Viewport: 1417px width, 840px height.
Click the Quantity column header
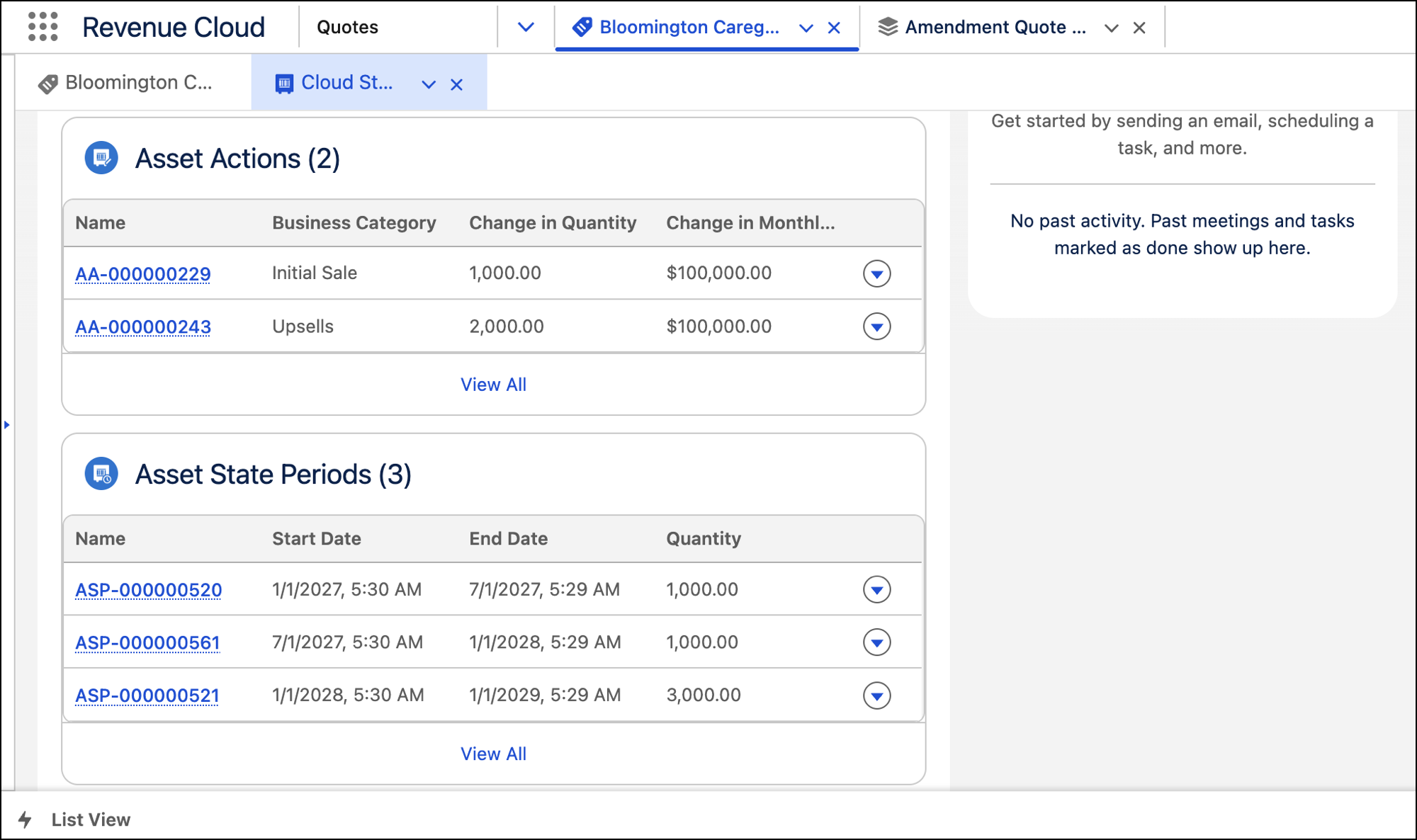pyautogui.click(x=704, y=539)
